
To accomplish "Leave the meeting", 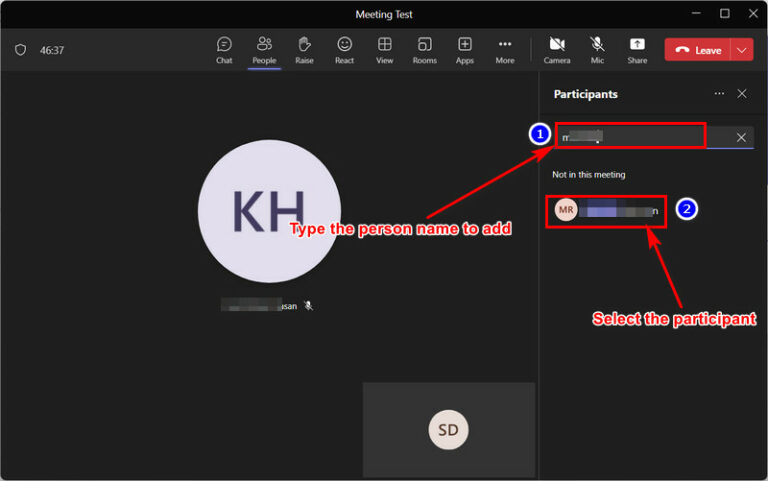I will pos(698,50).
